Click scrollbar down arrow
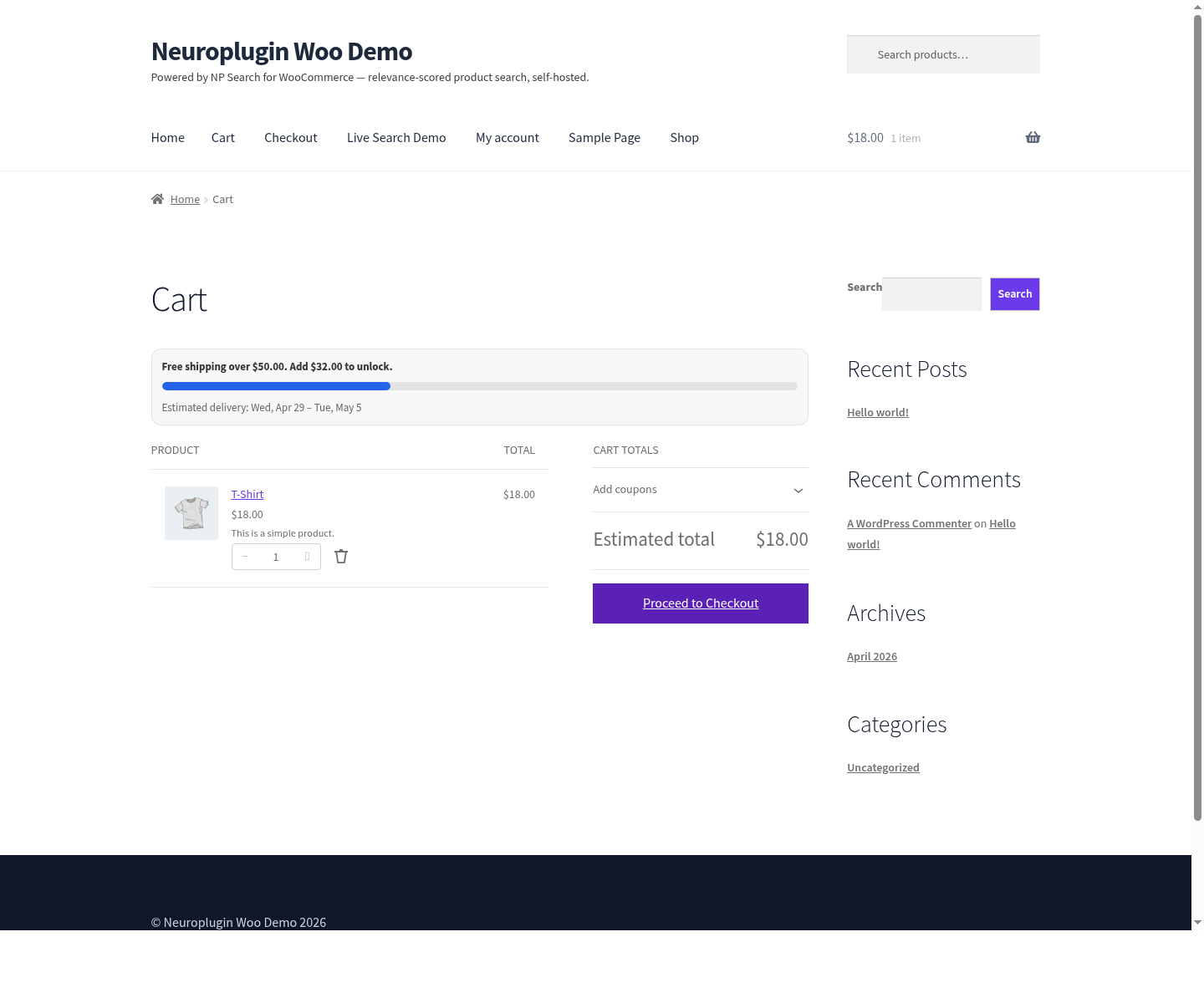 pos(1197,923)
